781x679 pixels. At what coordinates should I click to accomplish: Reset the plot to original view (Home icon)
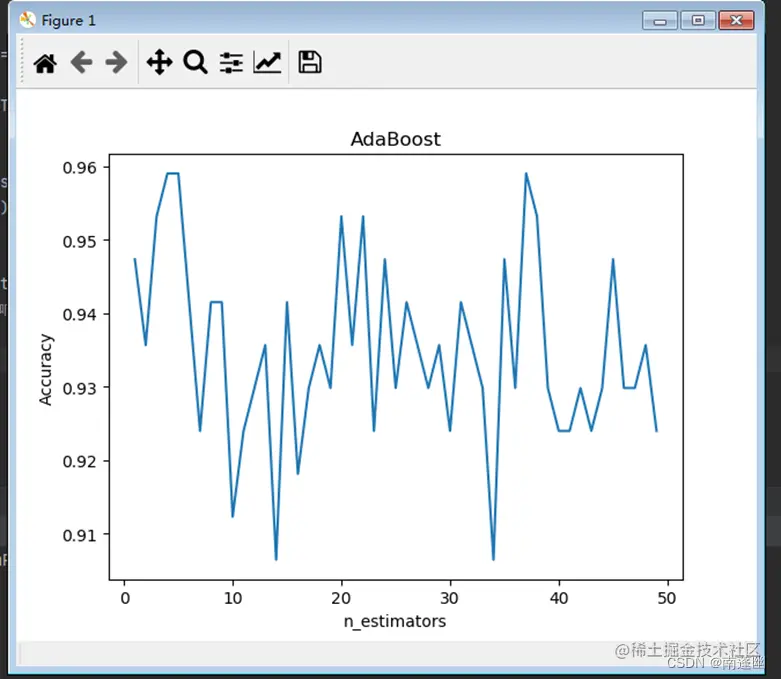pyautogui.click(x=45, y=63)
